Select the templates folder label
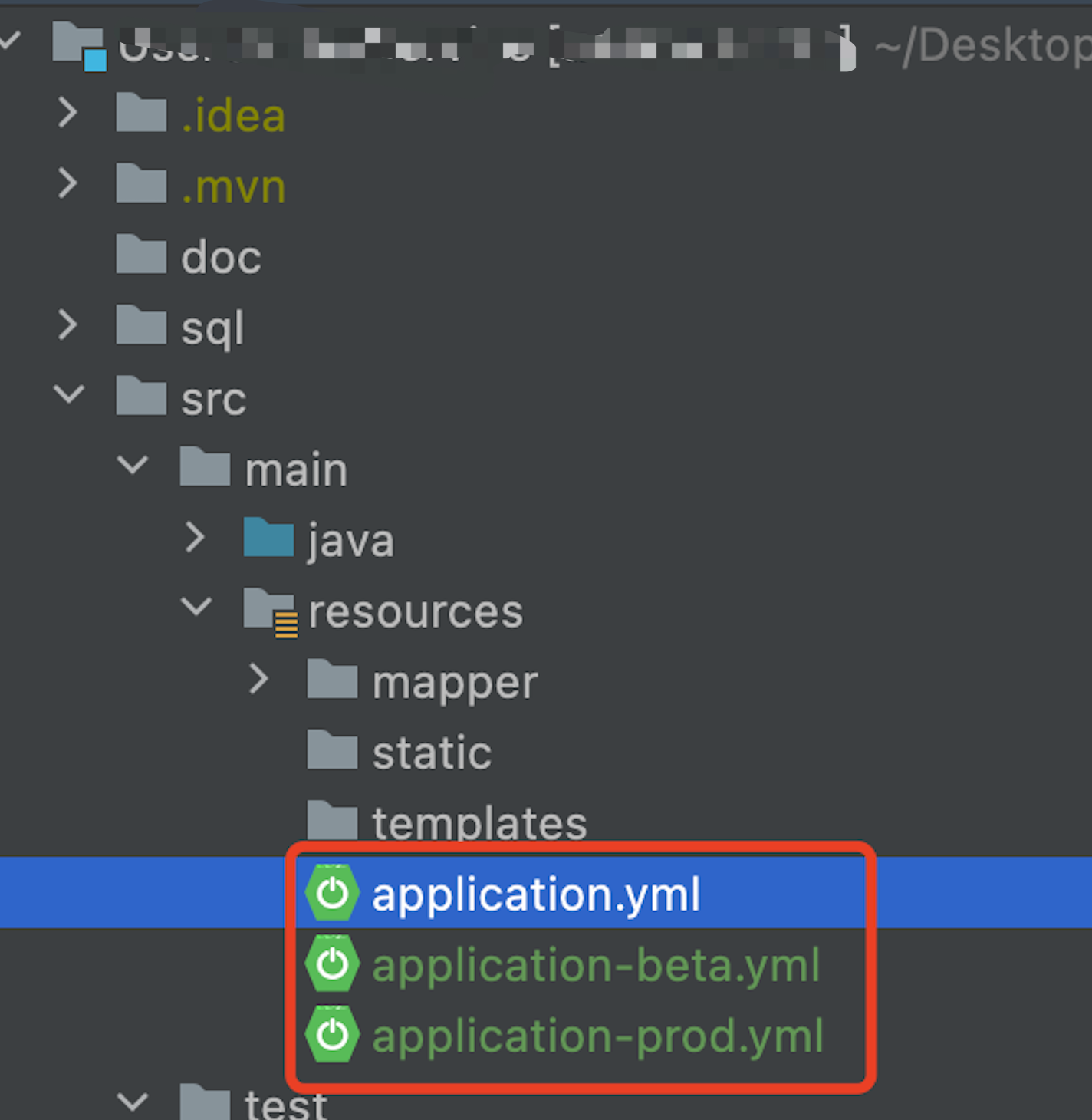This screenshot has width=1092, height=1120. pyautogui.click(x=479, y=822)
